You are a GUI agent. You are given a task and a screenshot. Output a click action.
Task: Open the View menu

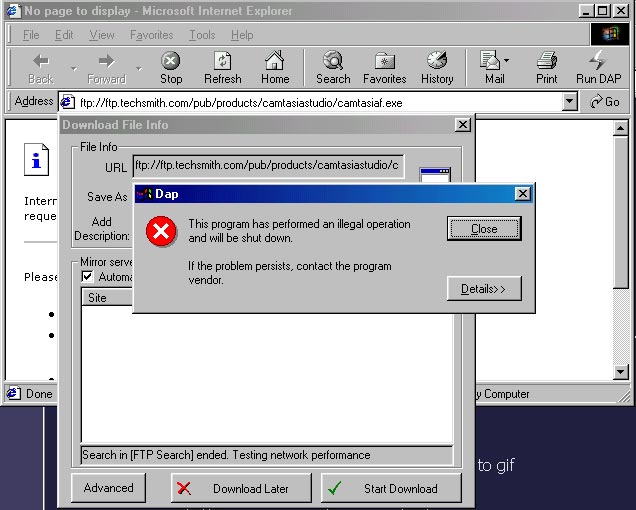pyautogui.click(x=102, y=35)
